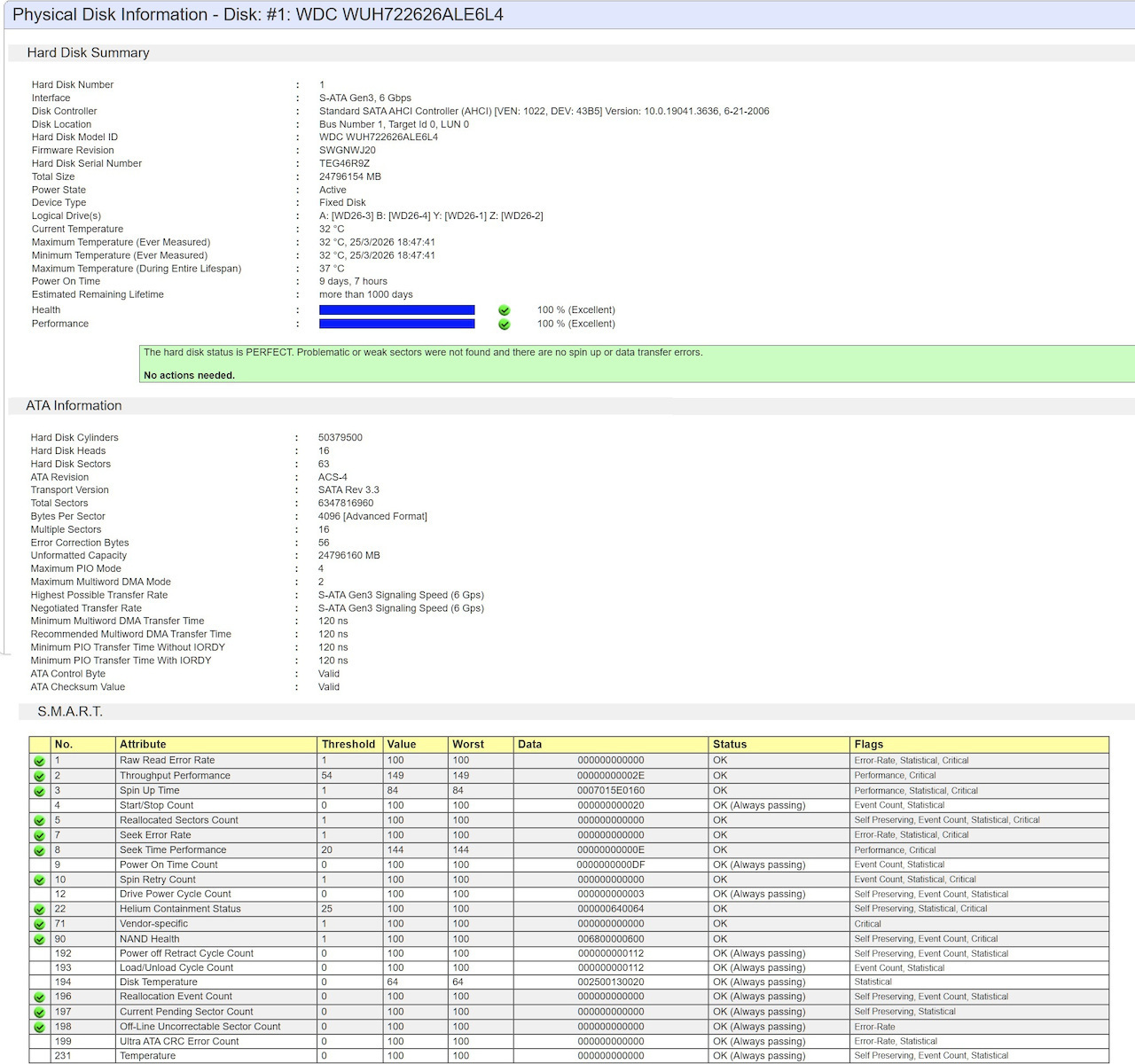Image resolution: width=1135 pixels, height=1064 pixels.
Task: Click '4096 [Advanced Format]' bytes per sector
Action: click(372, 517)
